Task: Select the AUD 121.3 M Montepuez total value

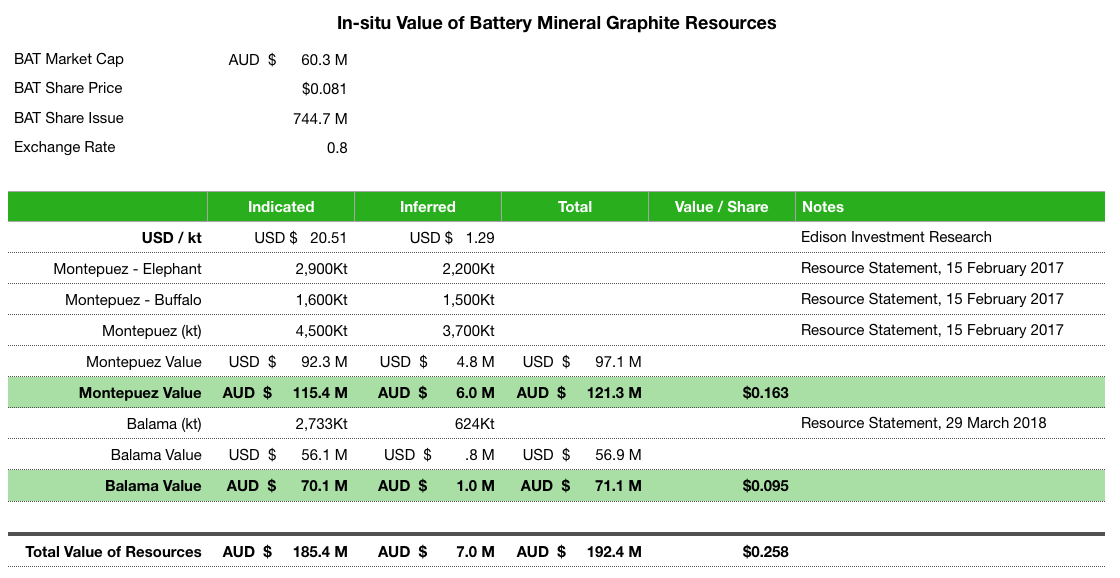Action: point(579,393)
